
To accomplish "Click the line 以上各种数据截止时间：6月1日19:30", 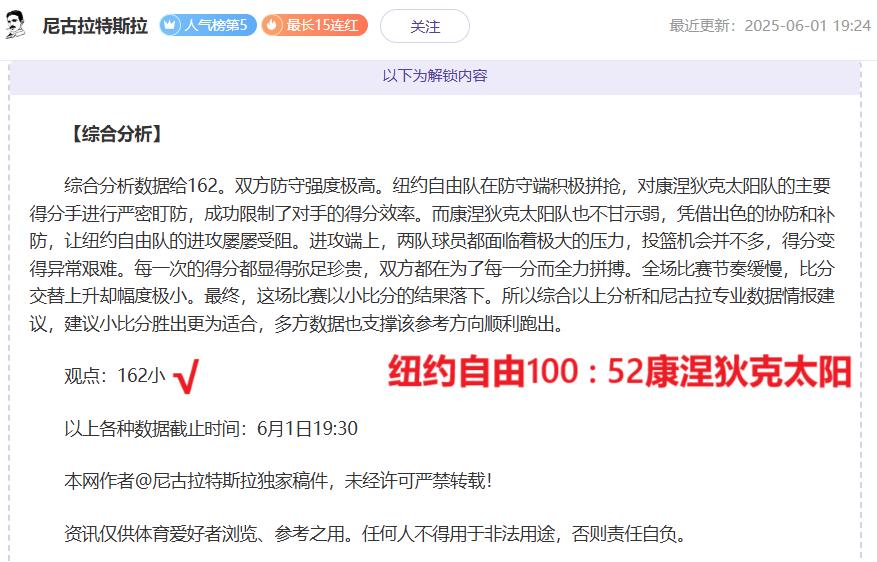I will click(211, 428).
